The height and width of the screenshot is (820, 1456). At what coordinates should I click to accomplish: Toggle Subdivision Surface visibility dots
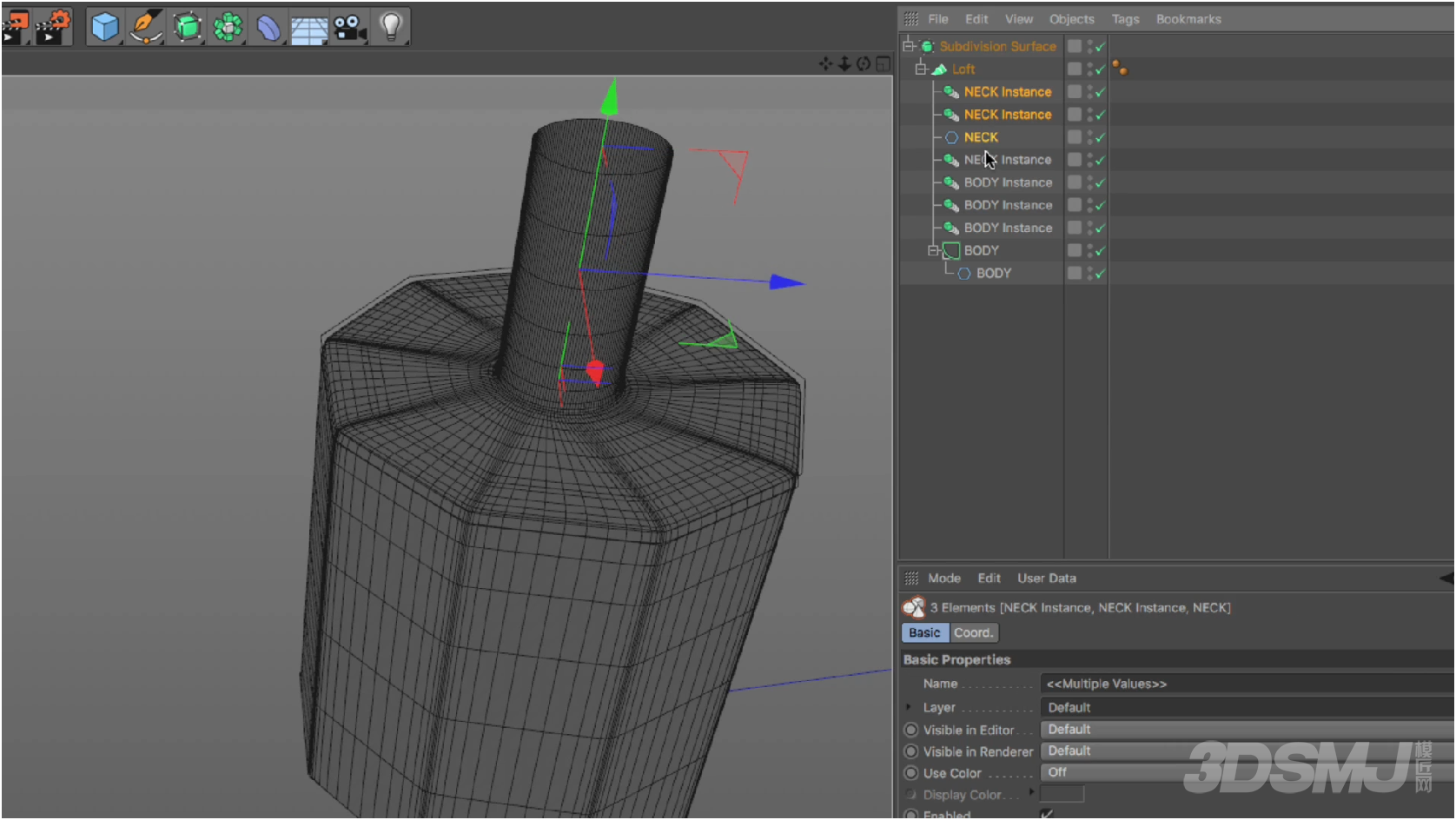pos(1089,46)
